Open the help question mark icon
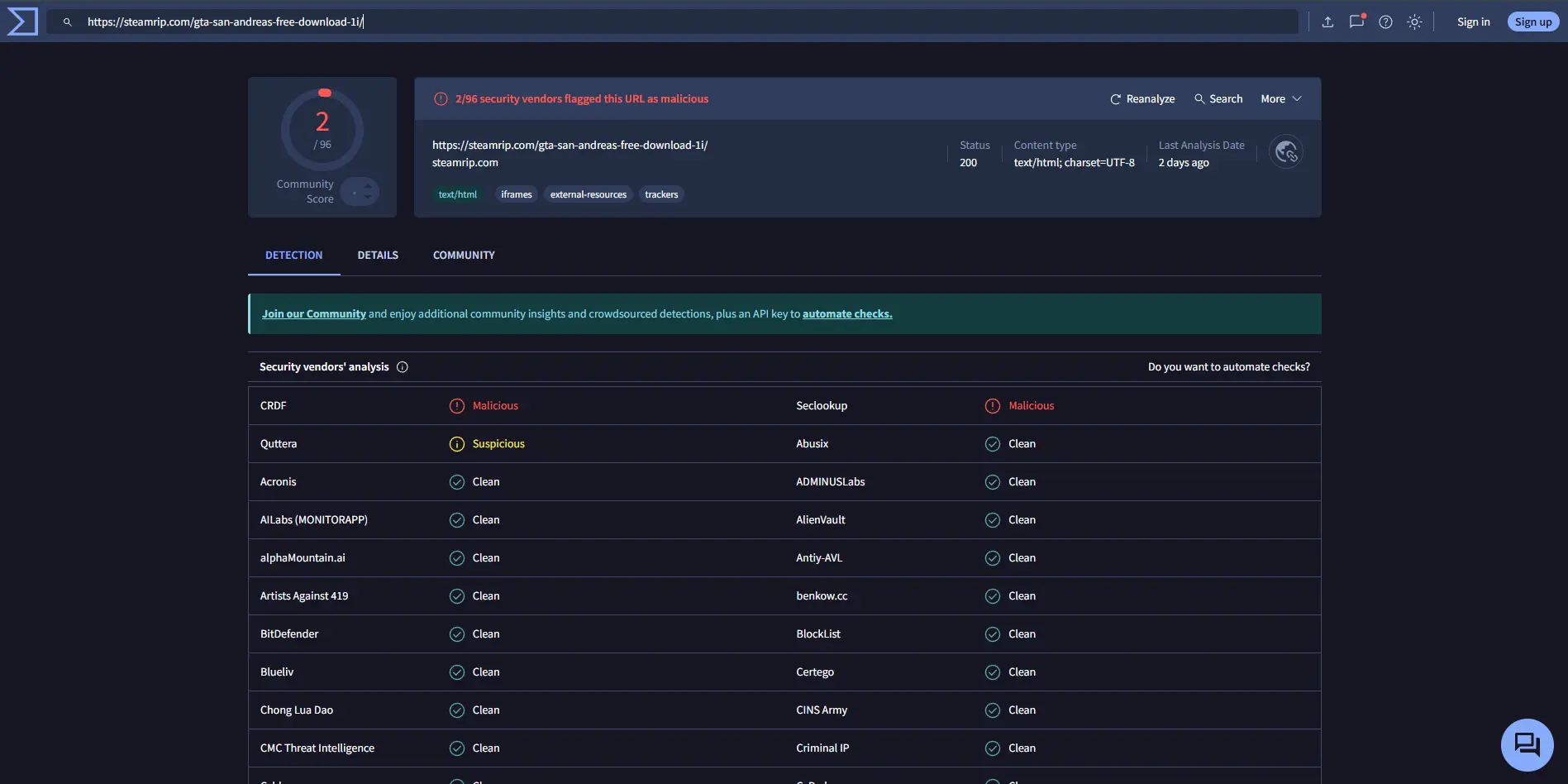 point(1385,22)
